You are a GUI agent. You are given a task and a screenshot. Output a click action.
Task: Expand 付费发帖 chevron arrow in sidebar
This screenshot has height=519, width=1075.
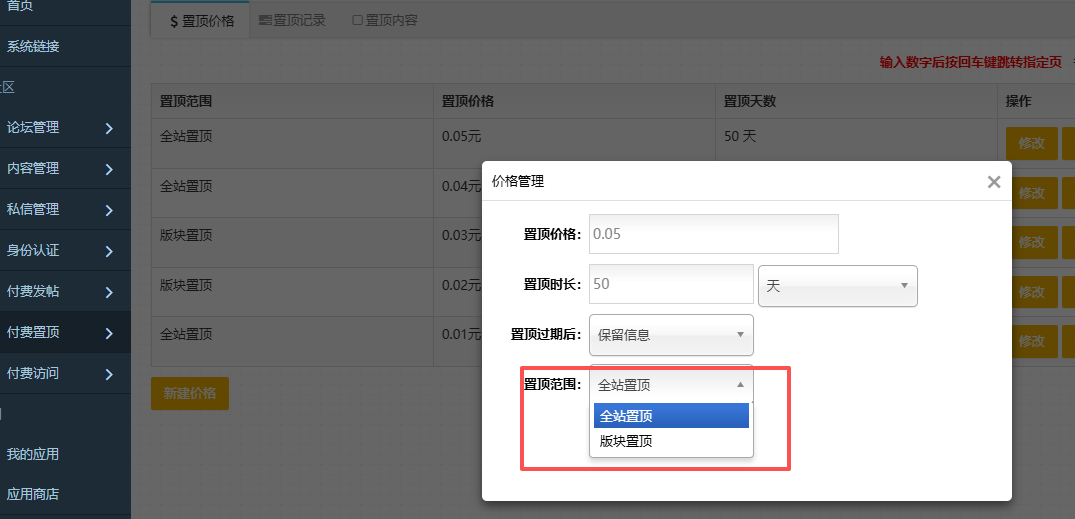click(108, 292)
